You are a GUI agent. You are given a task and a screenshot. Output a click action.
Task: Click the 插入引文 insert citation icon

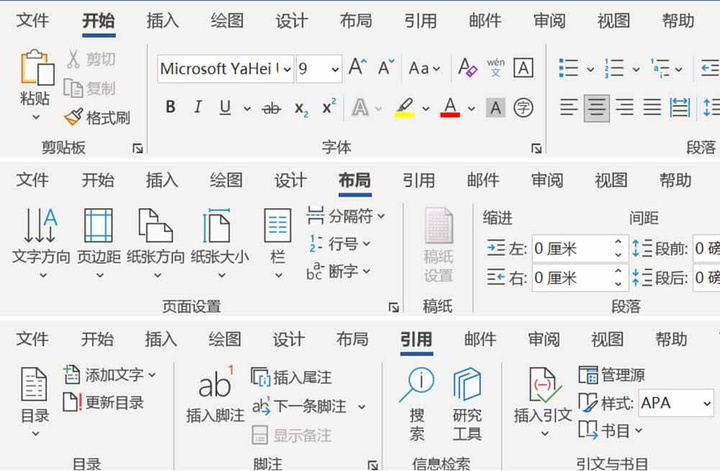(541, 385)
